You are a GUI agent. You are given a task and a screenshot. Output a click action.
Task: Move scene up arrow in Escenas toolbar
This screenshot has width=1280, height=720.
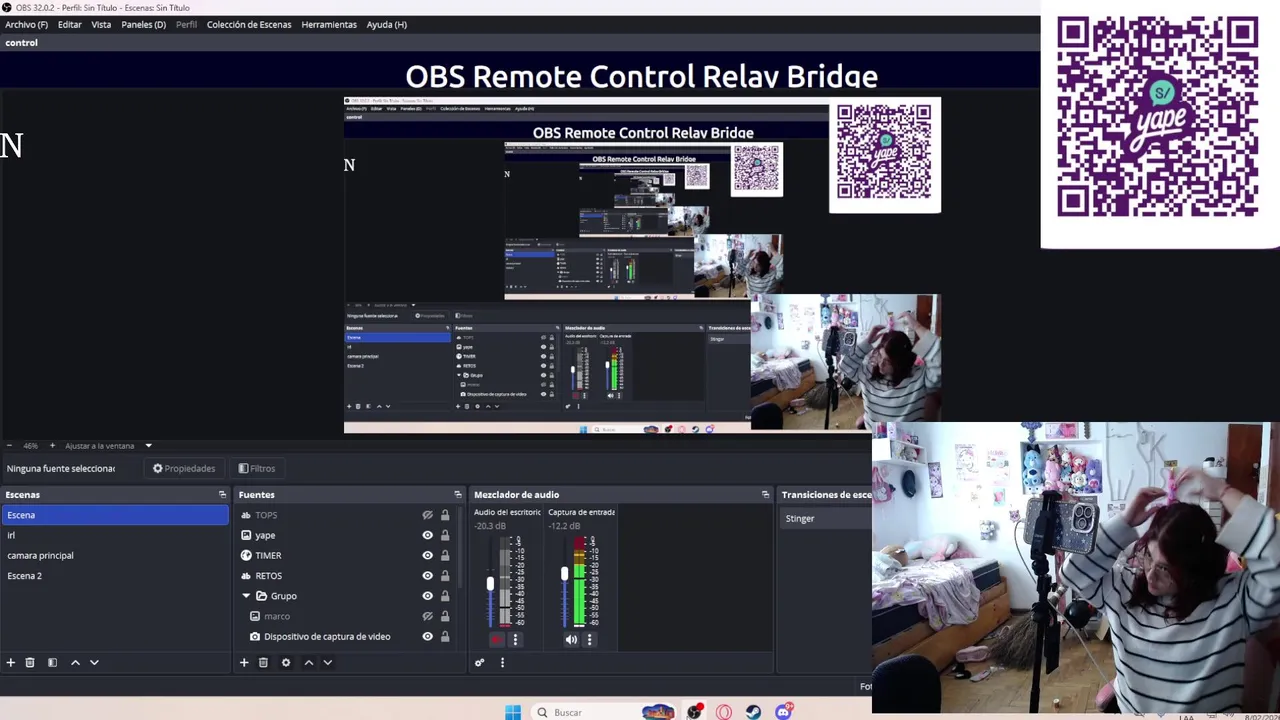pyautogui.click(x=75, y=662)
